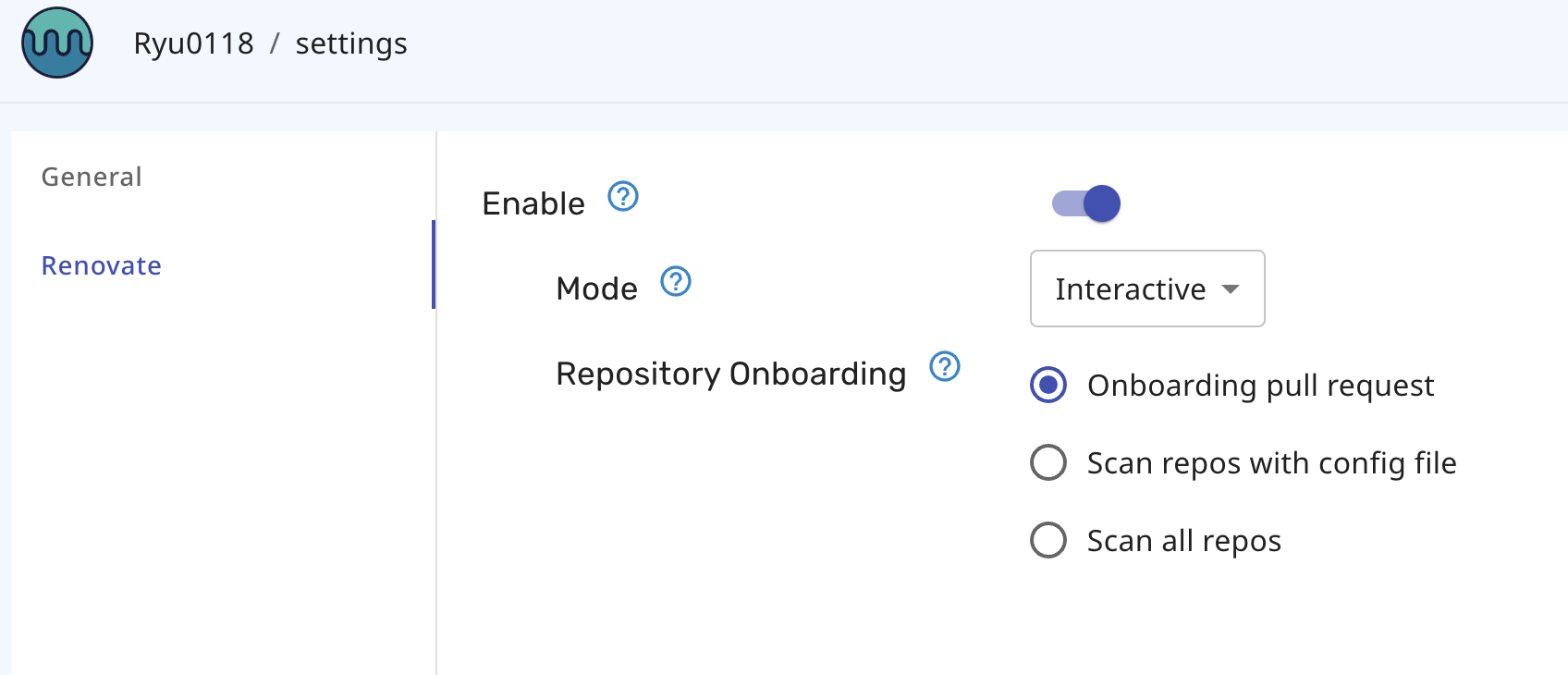The width and height of the screenshot is (1568, 675).
Task: Click question mark icon beside Mode
Action: coord(676,281)
